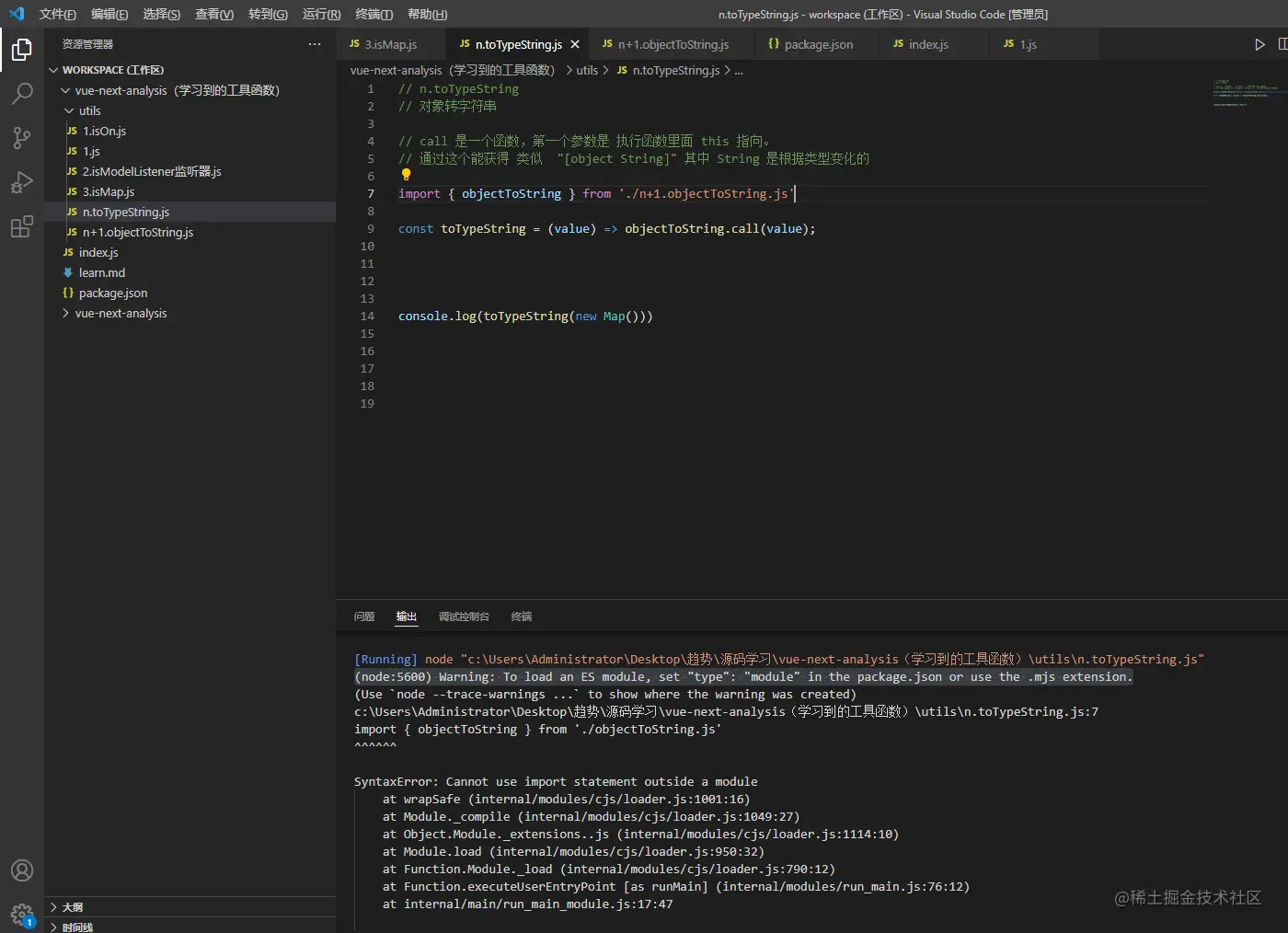Open the 选择(S) menu

tap(162, 14)
